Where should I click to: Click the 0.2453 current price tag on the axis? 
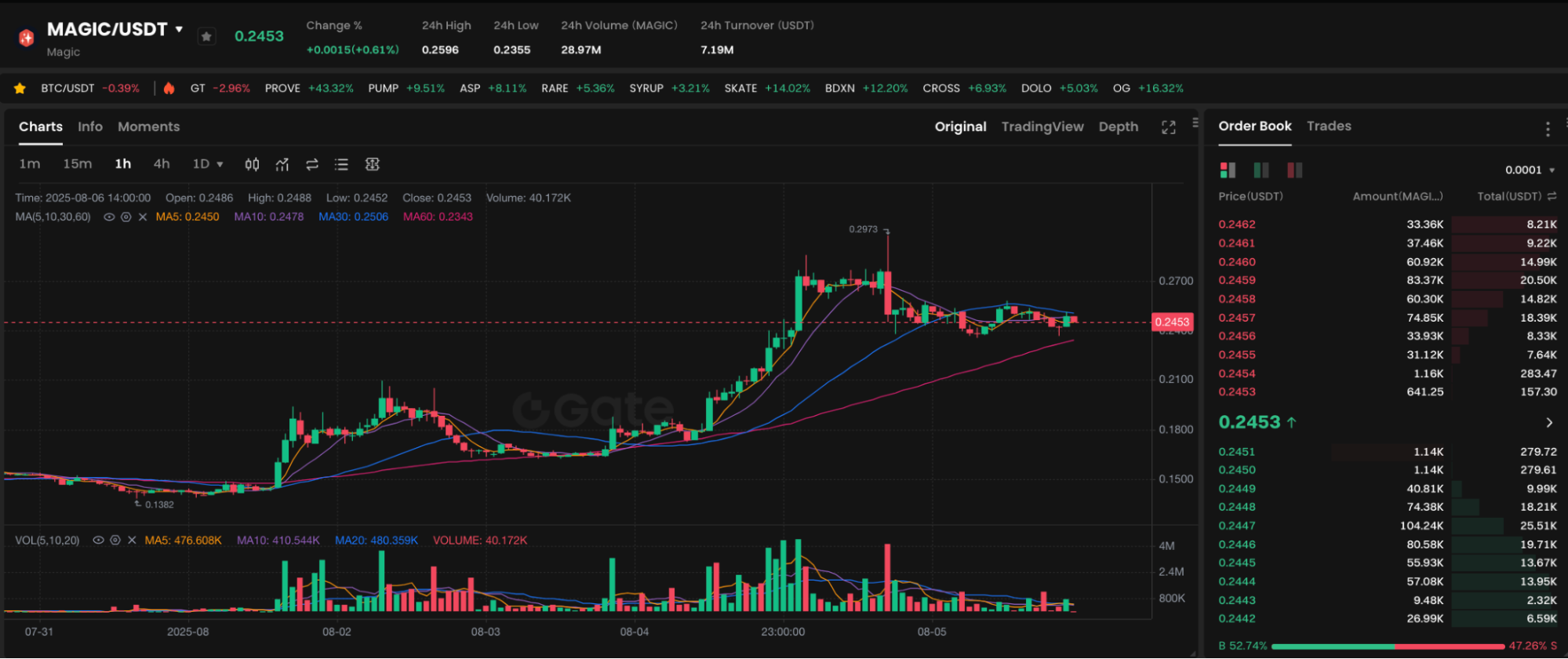point(1172,322)
